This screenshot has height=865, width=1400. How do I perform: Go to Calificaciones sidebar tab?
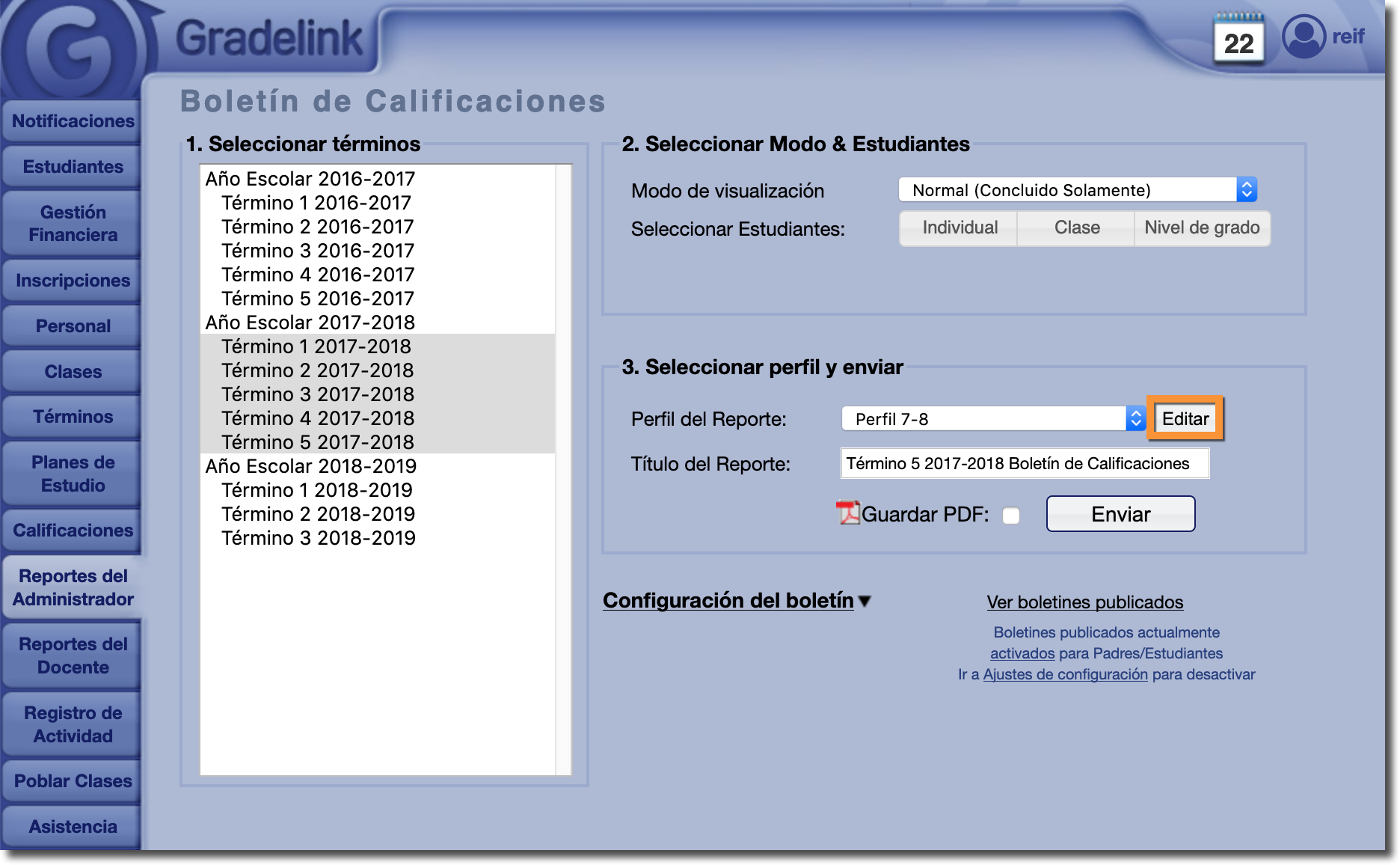pyautogui.click(x=73, y=531)
